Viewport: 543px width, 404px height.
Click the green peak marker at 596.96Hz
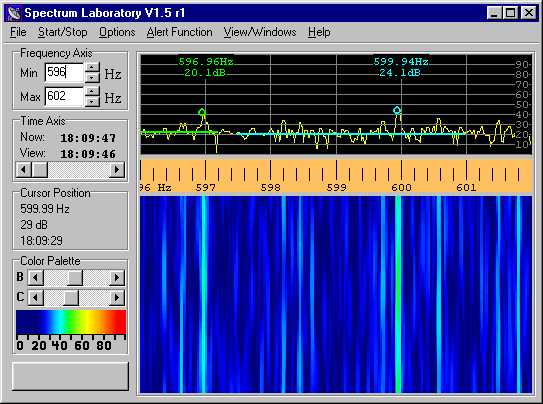click(x=202, y=112)
